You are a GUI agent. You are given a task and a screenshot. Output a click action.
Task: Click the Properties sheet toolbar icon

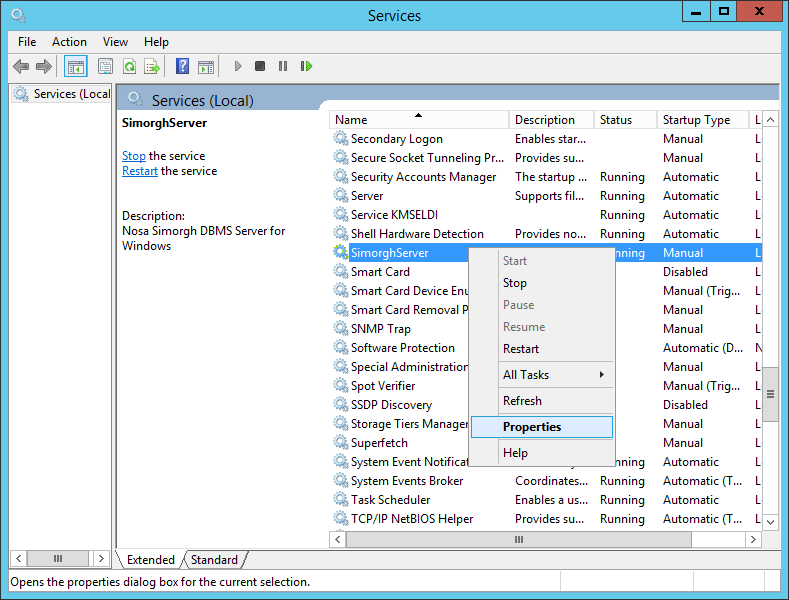point(105,66)
